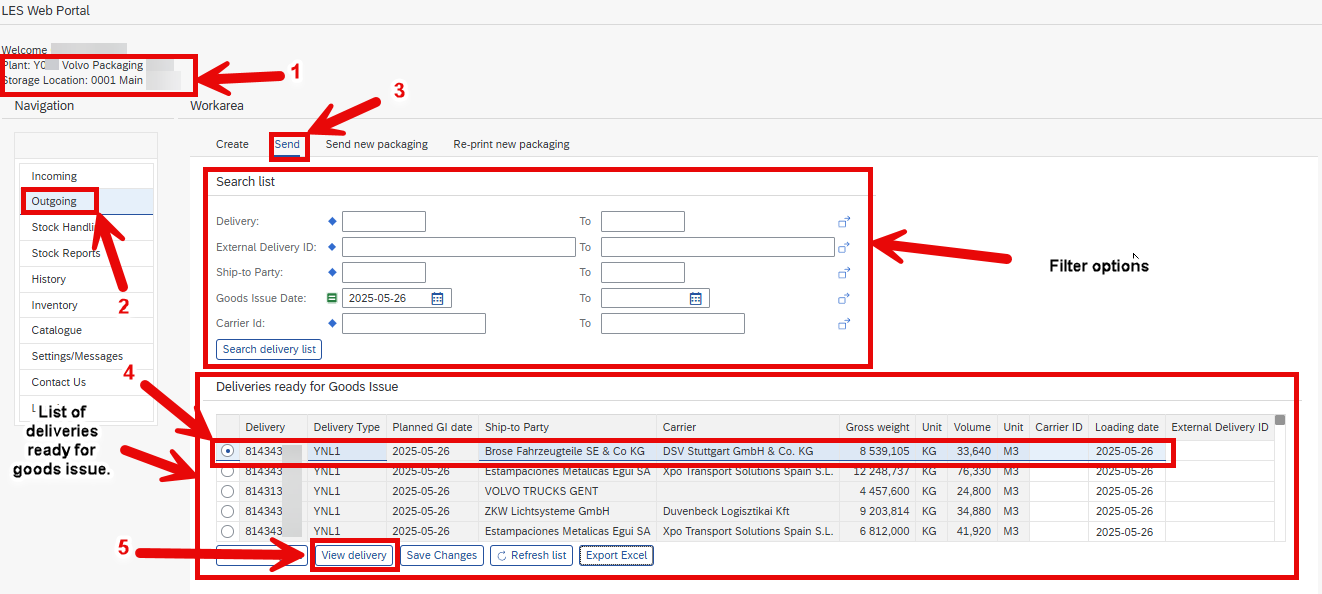Switch to Send new packaging tab
1322x594 pixels.
pos(376,144)
